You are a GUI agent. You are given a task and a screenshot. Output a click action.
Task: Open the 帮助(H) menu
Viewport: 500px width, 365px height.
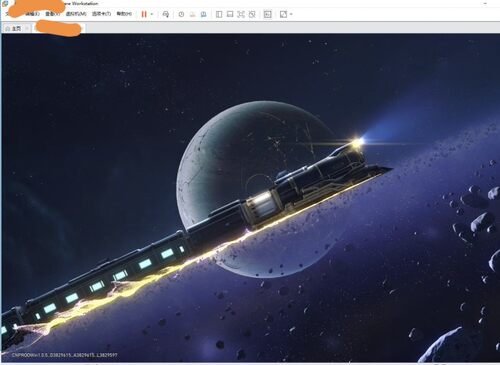pos(124,14)
